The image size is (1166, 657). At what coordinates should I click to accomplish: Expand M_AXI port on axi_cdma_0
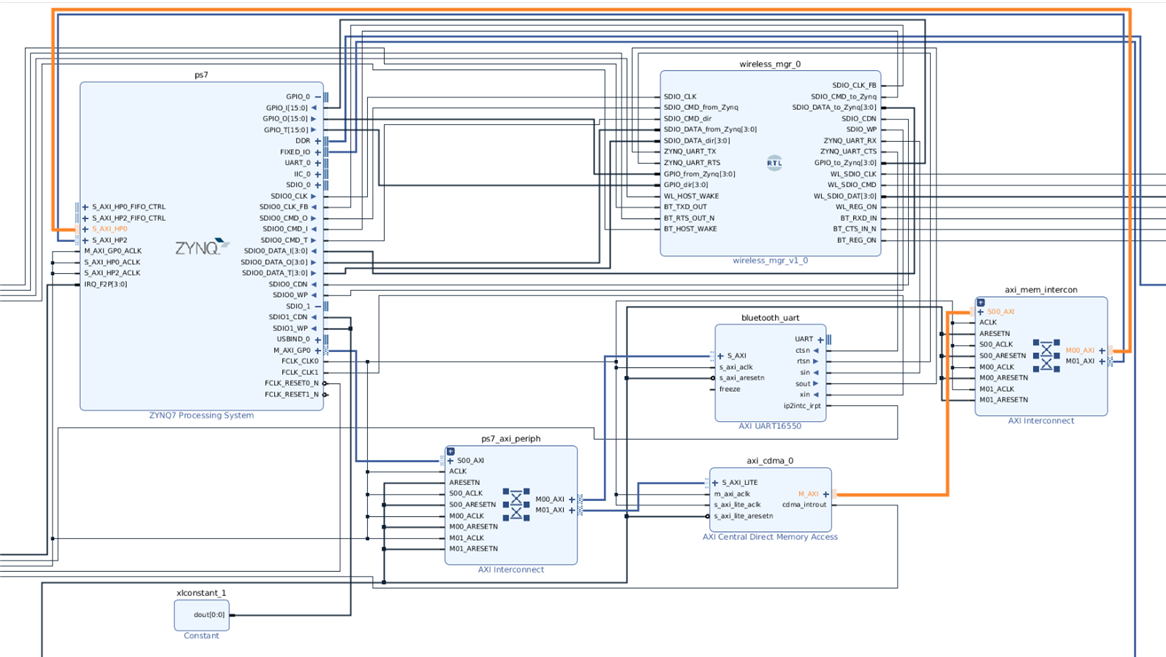[826, 494]
